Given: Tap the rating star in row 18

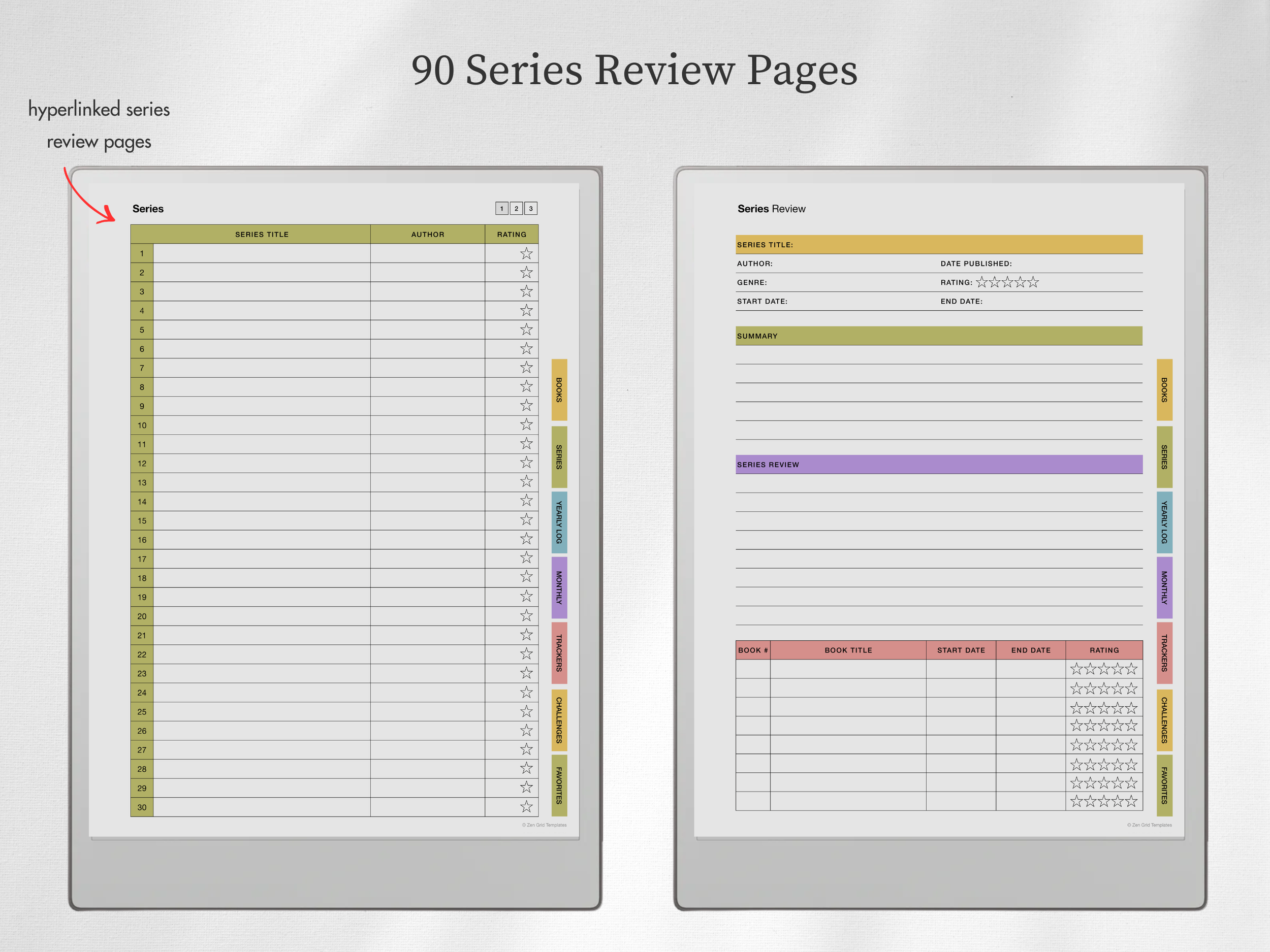Looking at the screenshot, I should tap(526, 576).
